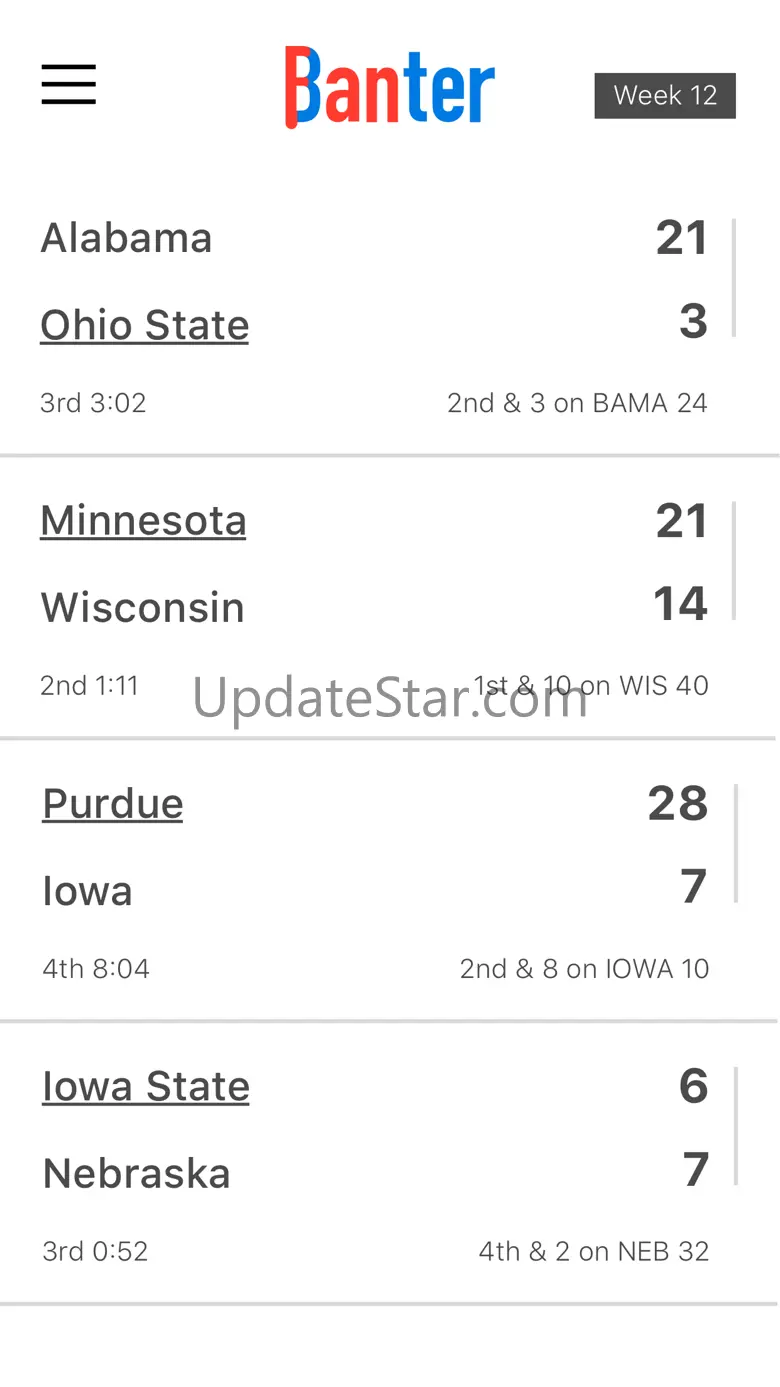Open the Ohio State team link
Screen dimensions: 780x1387
point(144,325)
